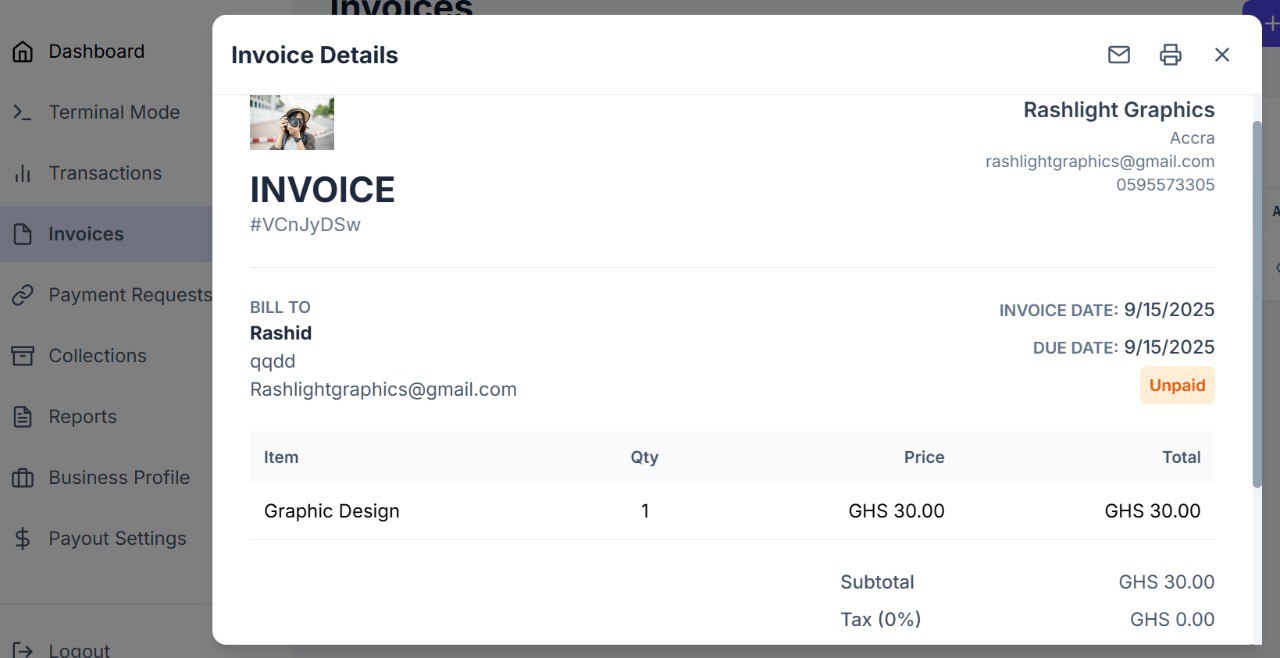This screenshot has height=658, width=1280.
Task: Click the Business Profile briefcase icon
Action: pos(22,478)
